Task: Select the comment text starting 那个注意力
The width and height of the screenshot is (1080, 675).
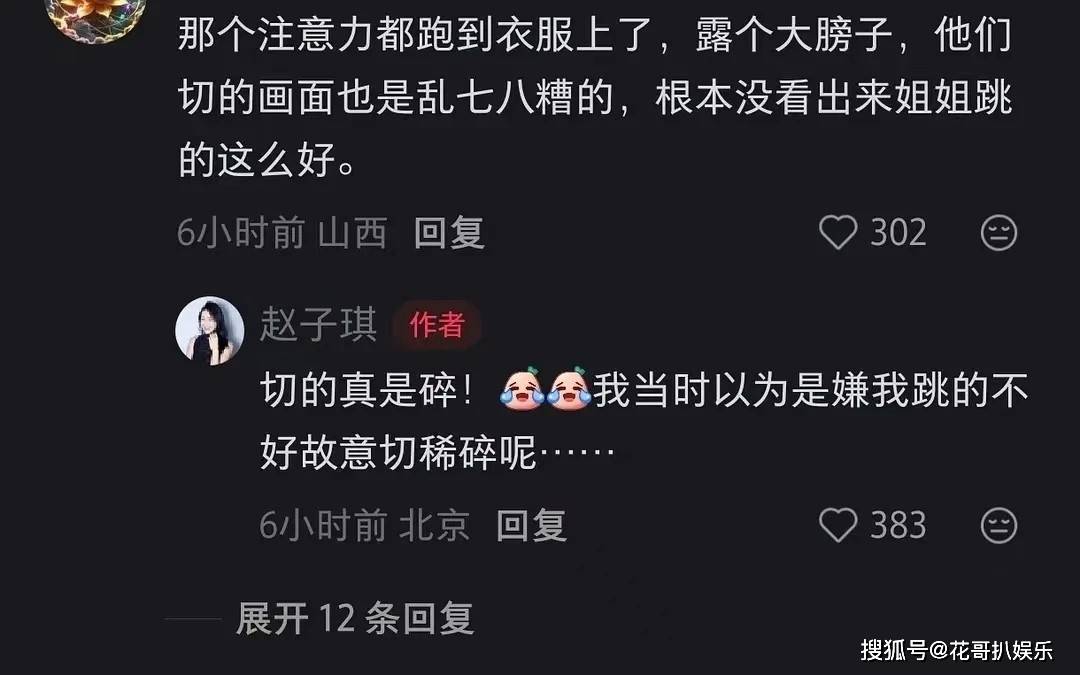Action: [595, 96]
